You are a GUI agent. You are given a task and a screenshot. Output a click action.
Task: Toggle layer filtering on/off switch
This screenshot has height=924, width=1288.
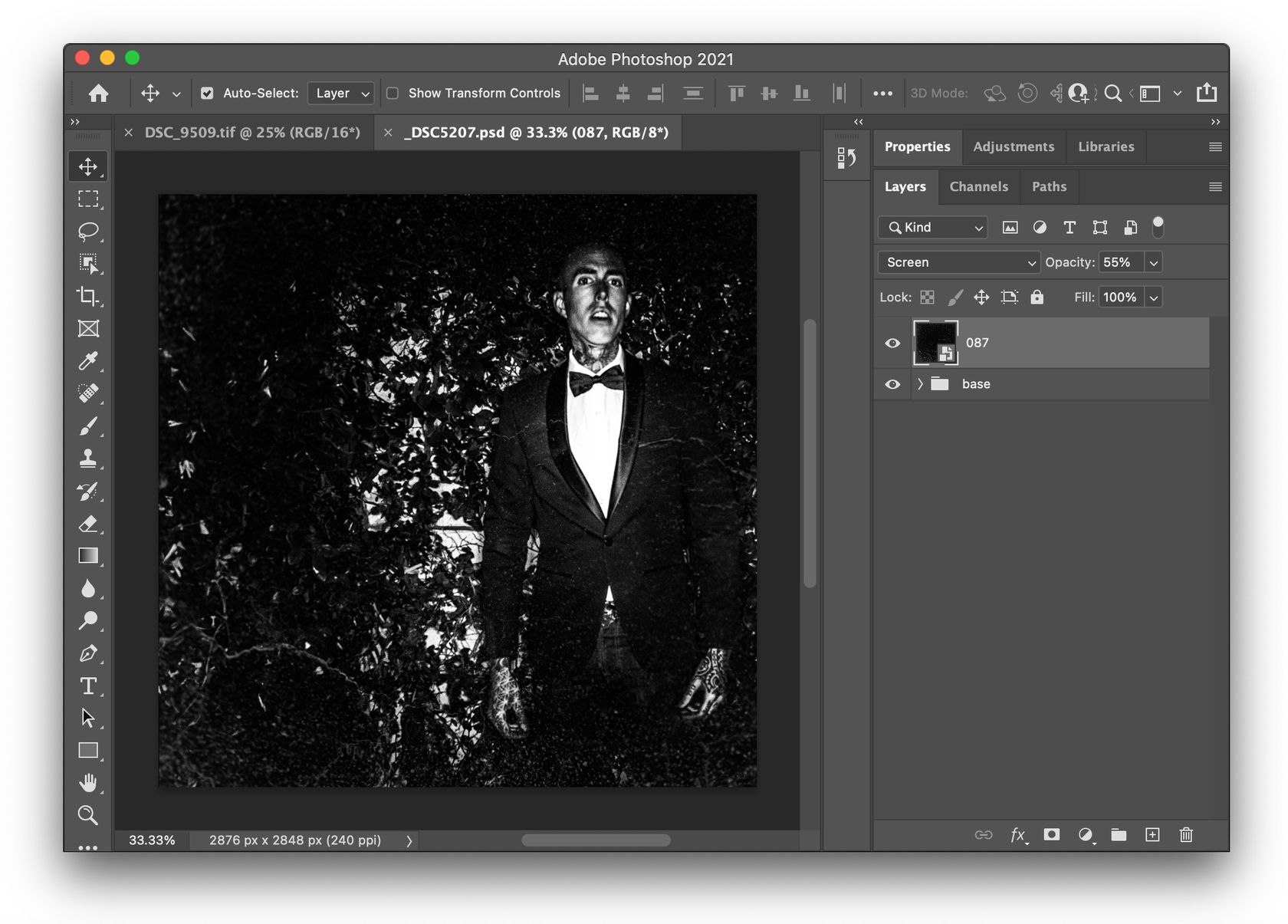point(1158,227)
